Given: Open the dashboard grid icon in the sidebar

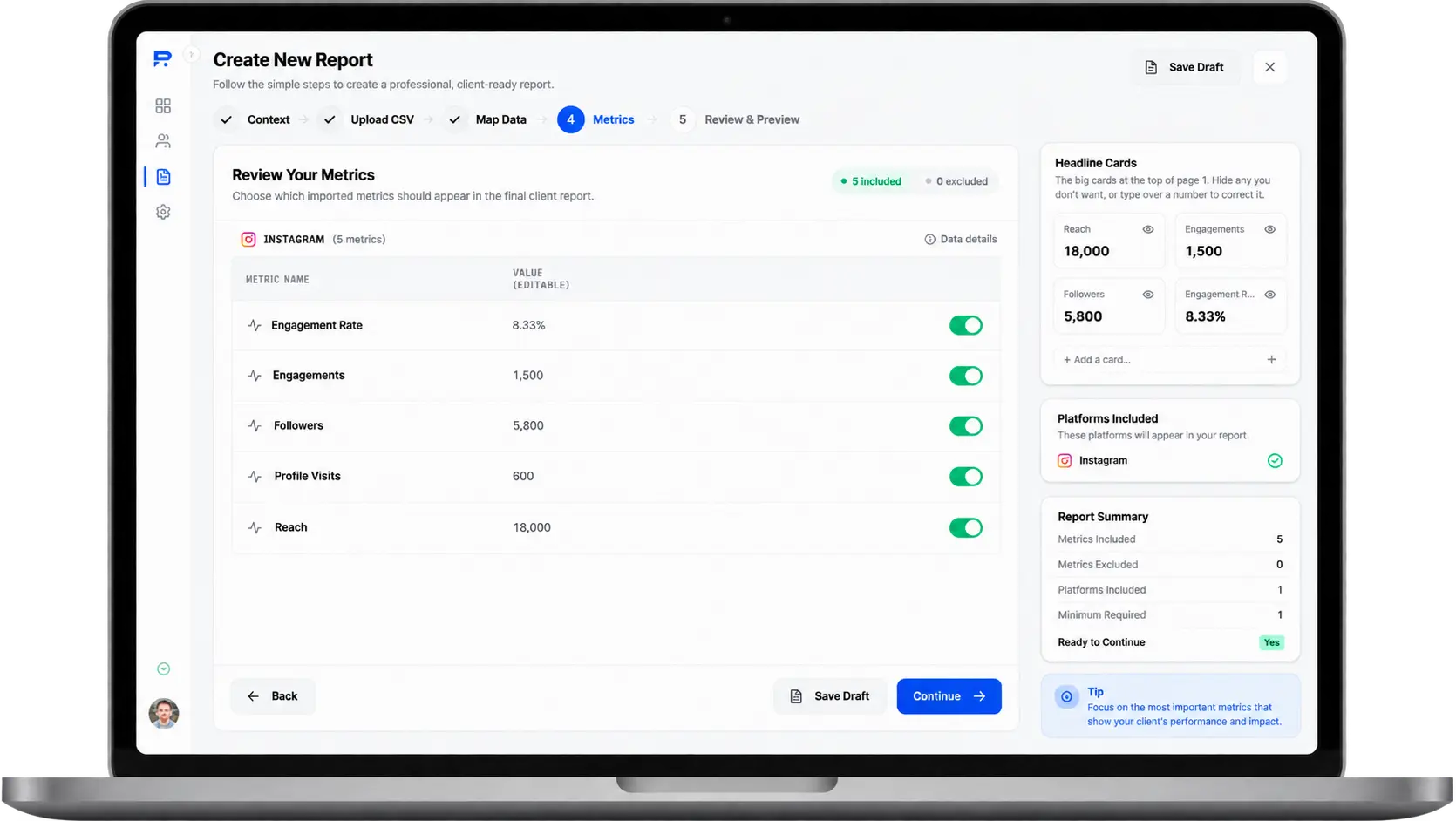Looking at the screenshot, I should (x=163, y=105).
